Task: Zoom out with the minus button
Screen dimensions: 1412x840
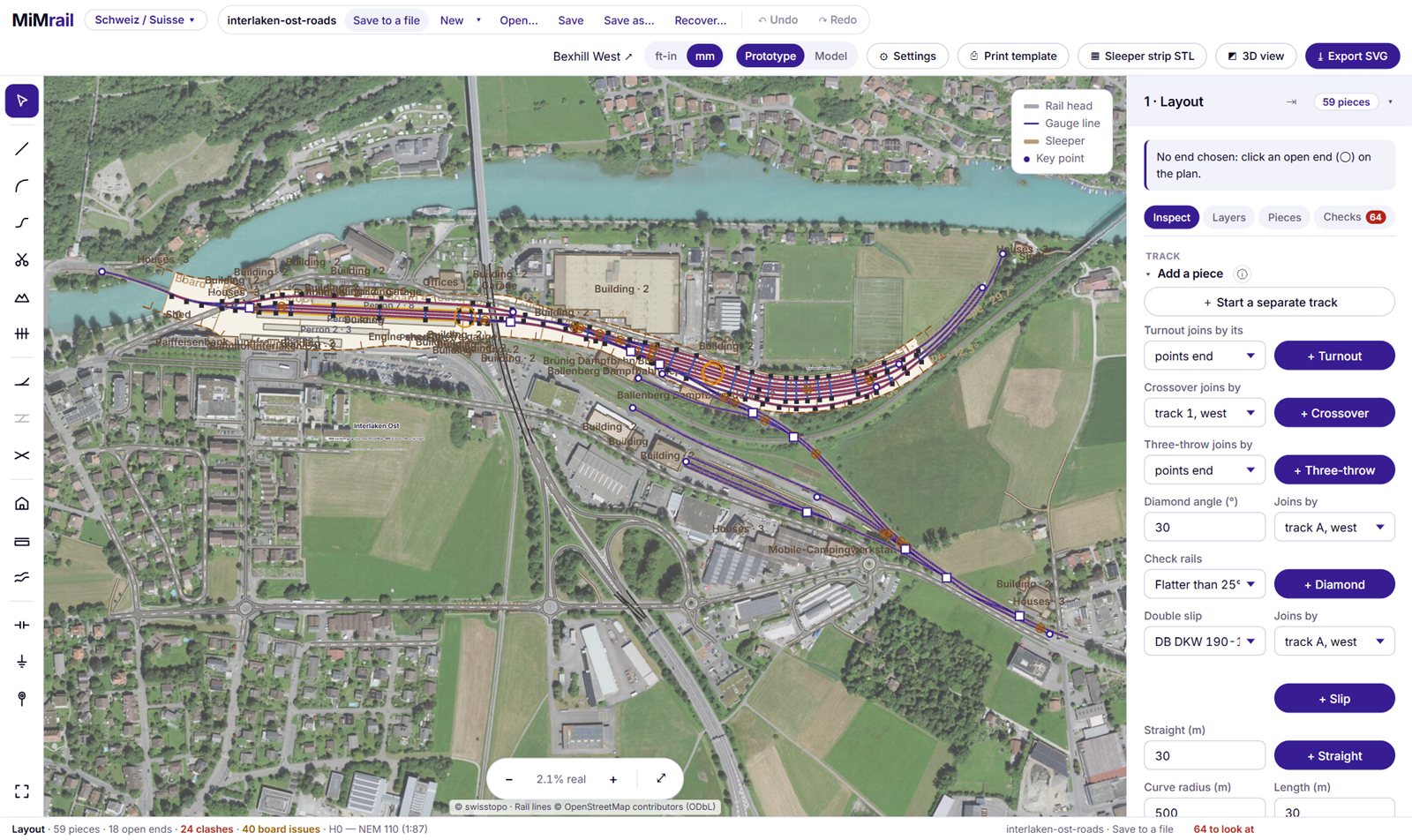Action: pyautogui.click(x=509, y=779)
